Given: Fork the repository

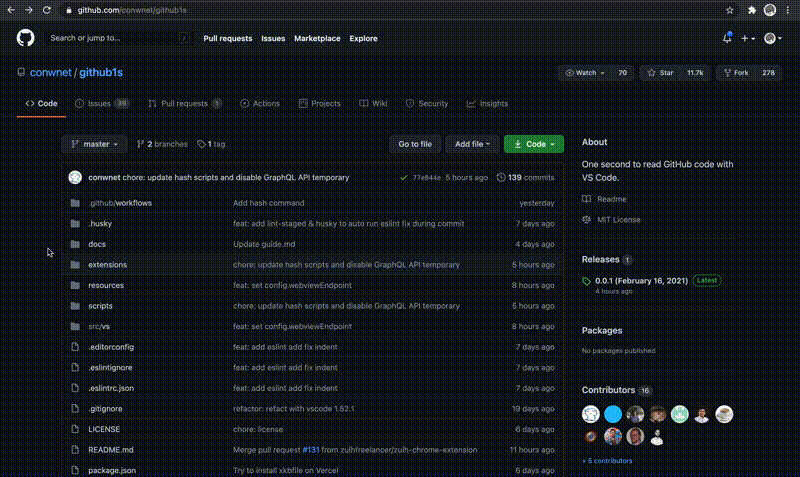Looking at the screenshot, I should (x=736, y=73).
